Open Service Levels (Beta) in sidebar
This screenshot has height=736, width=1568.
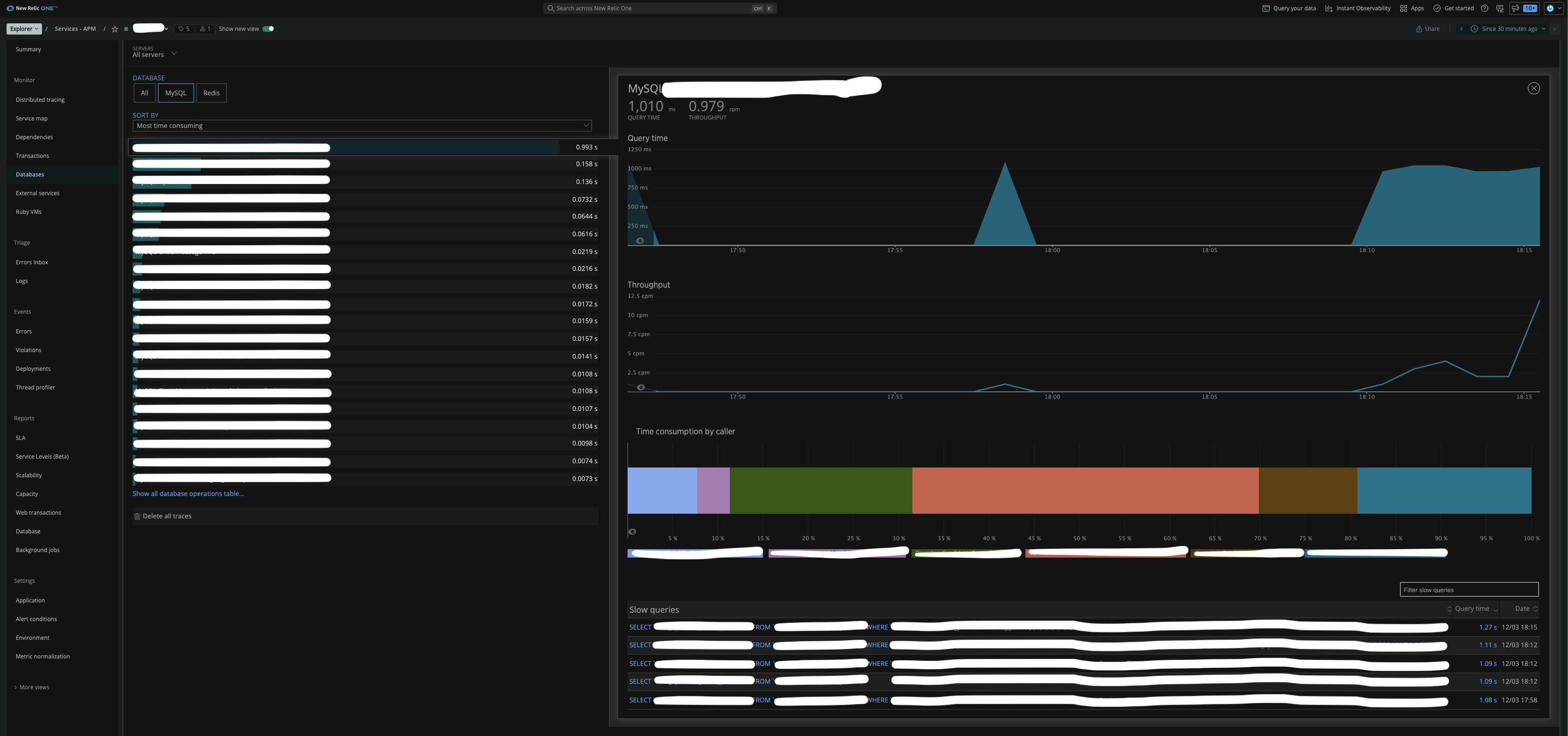pos(42,457)
